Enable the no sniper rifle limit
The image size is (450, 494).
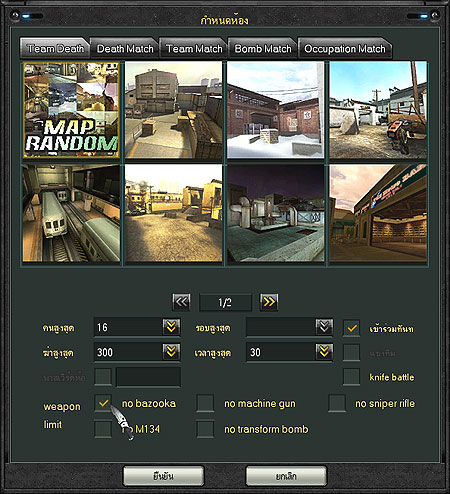[x=337, y=403]
